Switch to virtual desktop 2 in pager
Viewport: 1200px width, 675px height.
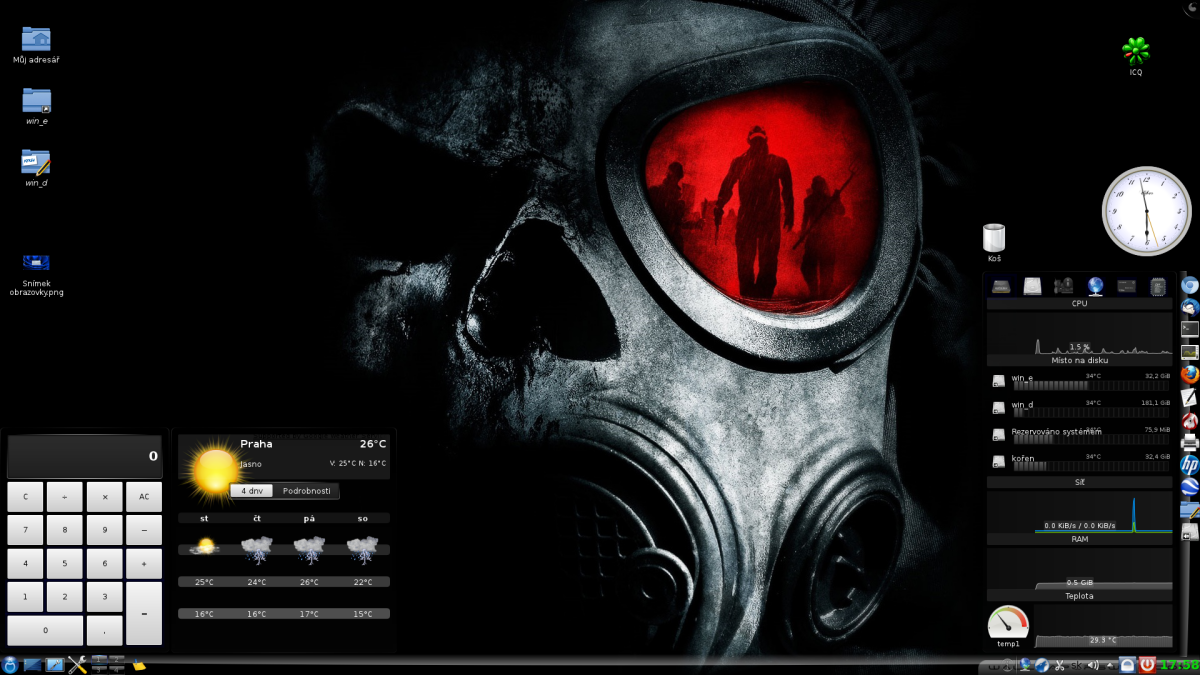tap(116, 659)
